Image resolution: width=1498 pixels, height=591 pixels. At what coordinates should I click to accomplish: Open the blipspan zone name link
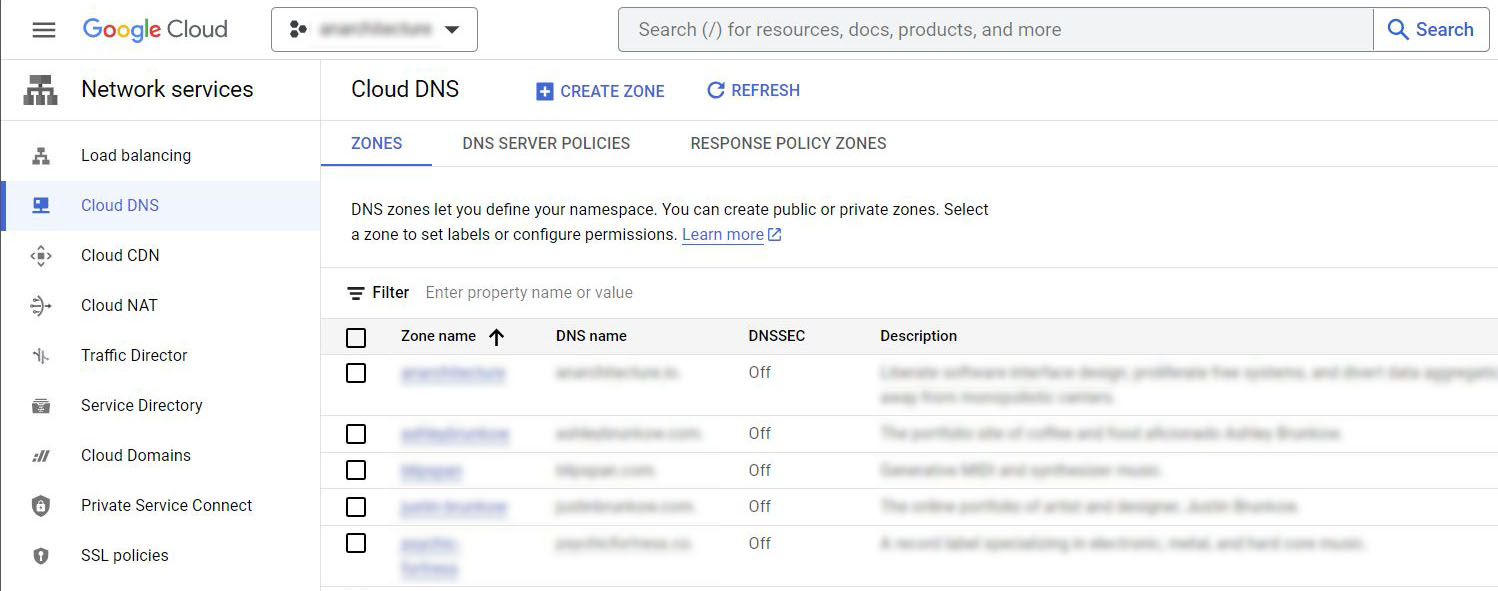click(432, 470)
